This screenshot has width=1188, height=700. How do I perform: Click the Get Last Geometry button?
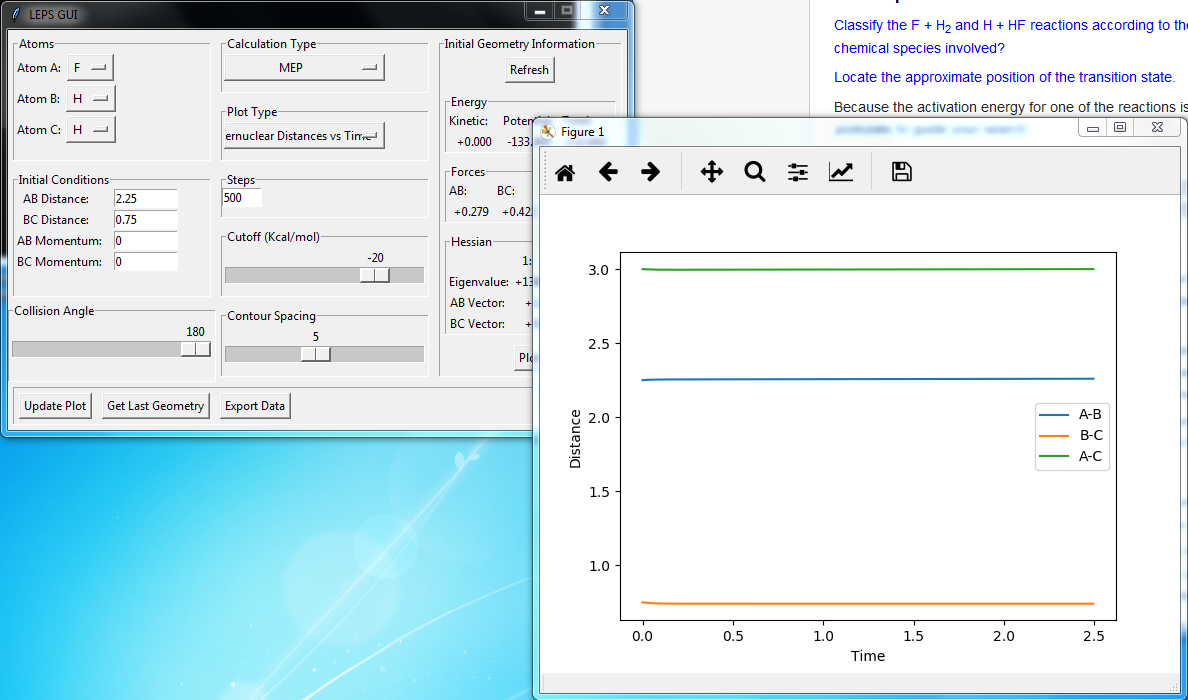pos(155,406)
